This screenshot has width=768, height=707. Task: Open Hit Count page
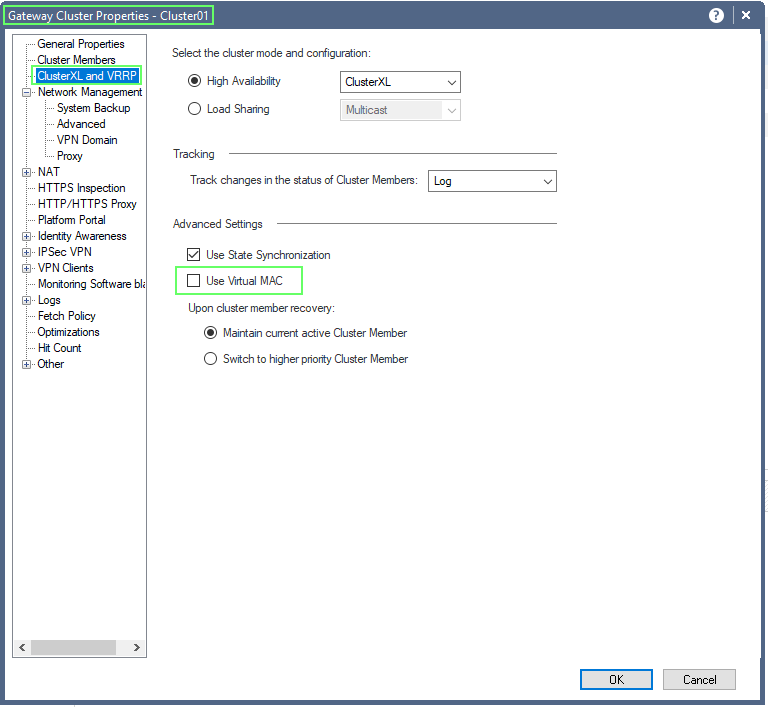pyautogui.click(x=60, y=348)
